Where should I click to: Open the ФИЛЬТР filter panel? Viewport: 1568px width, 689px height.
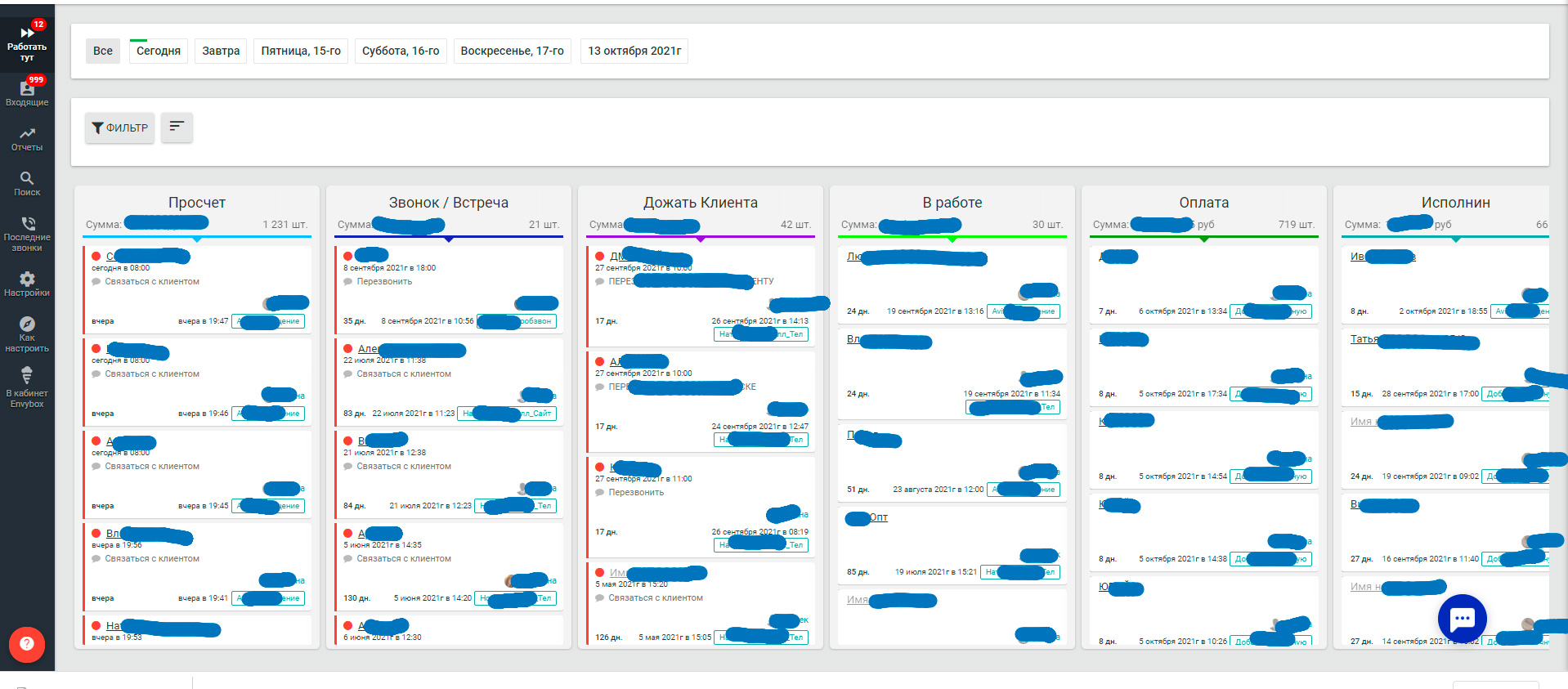119,128
